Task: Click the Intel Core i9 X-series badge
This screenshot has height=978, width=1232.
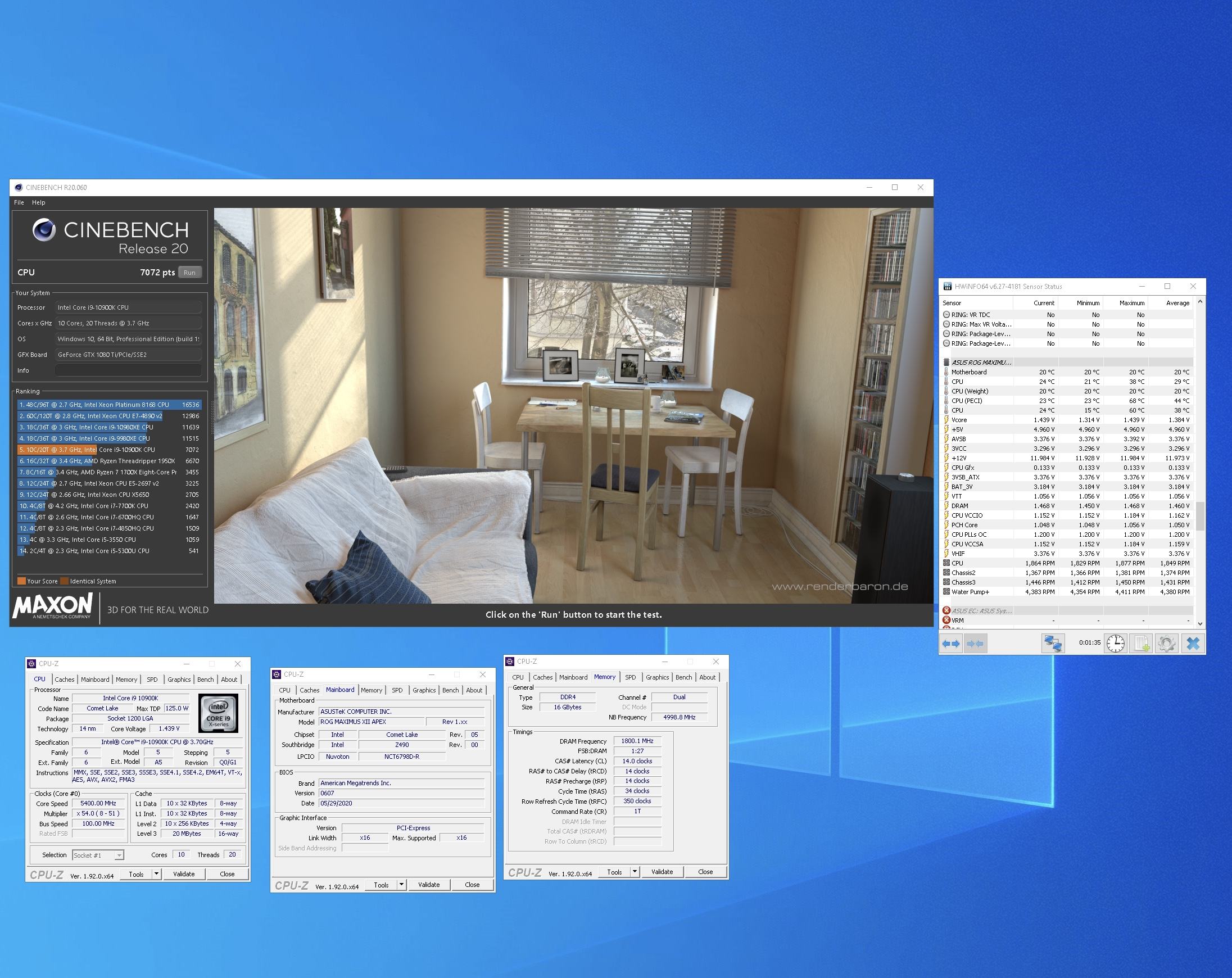Action: (x=218, y=713)
